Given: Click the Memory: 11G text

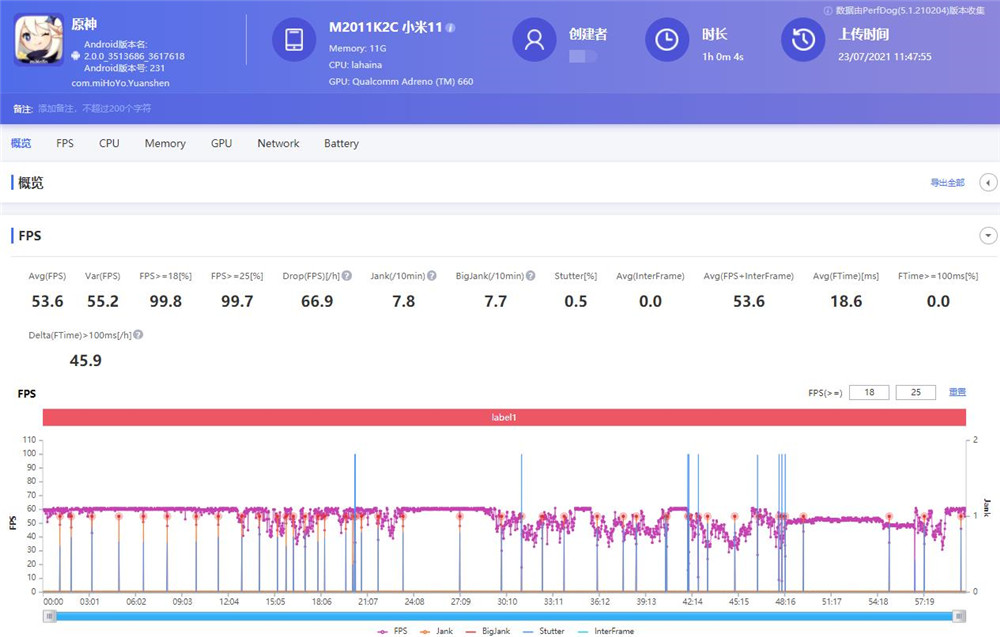Looking at the screenshot, I should pos(357,48).
